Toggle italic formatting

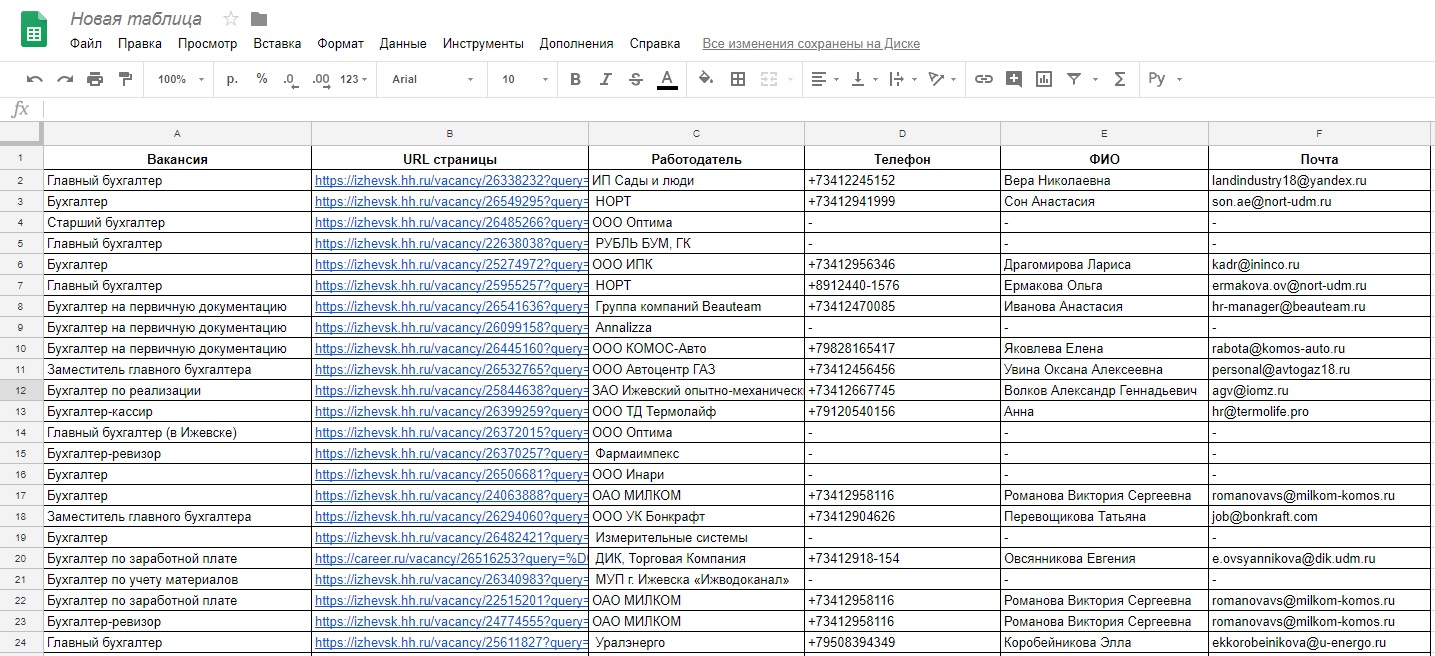(605, 79)
